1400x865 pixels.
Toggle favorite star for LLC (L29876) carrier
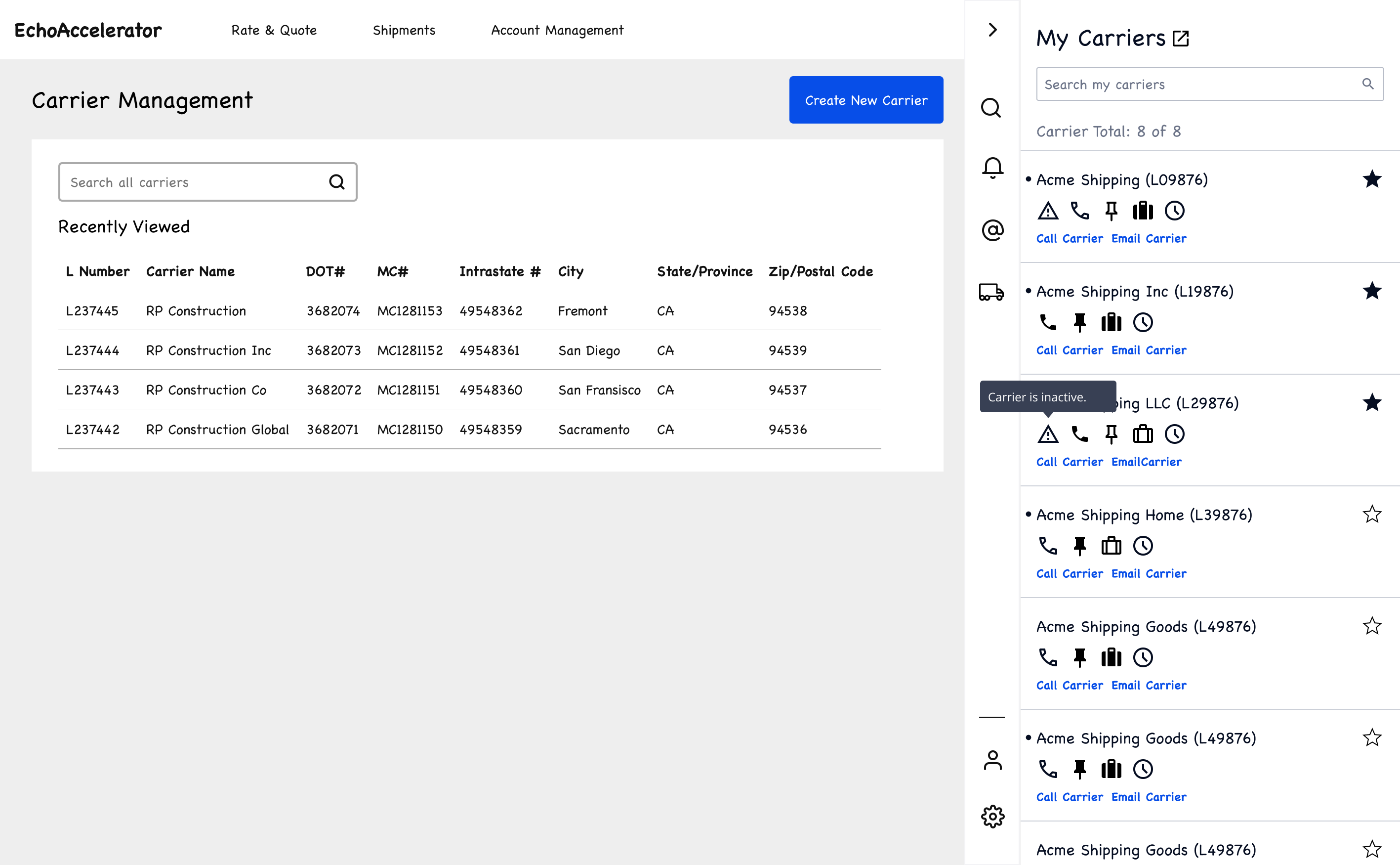(x=1371, y=403)
